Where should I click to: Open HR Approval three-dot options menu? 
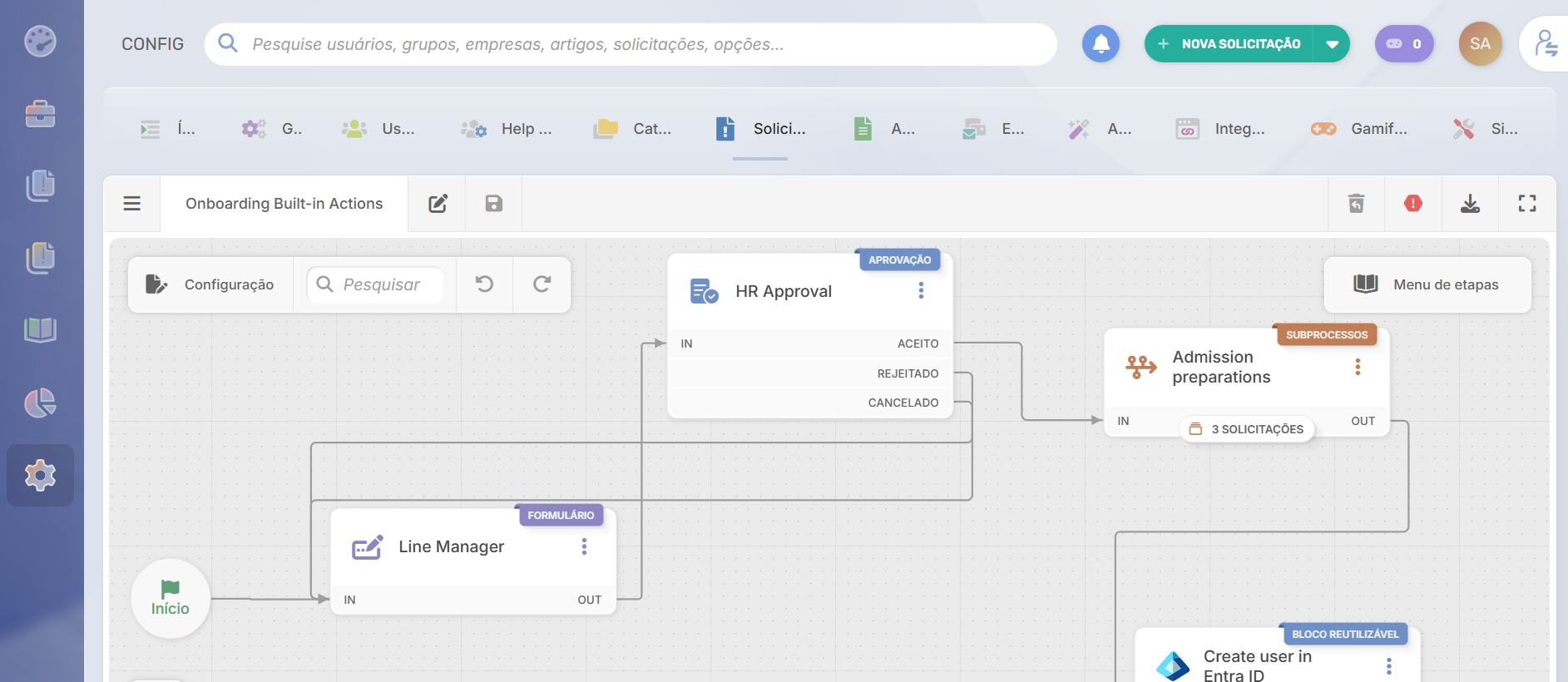pyautogui.click(x=921, y=290)
